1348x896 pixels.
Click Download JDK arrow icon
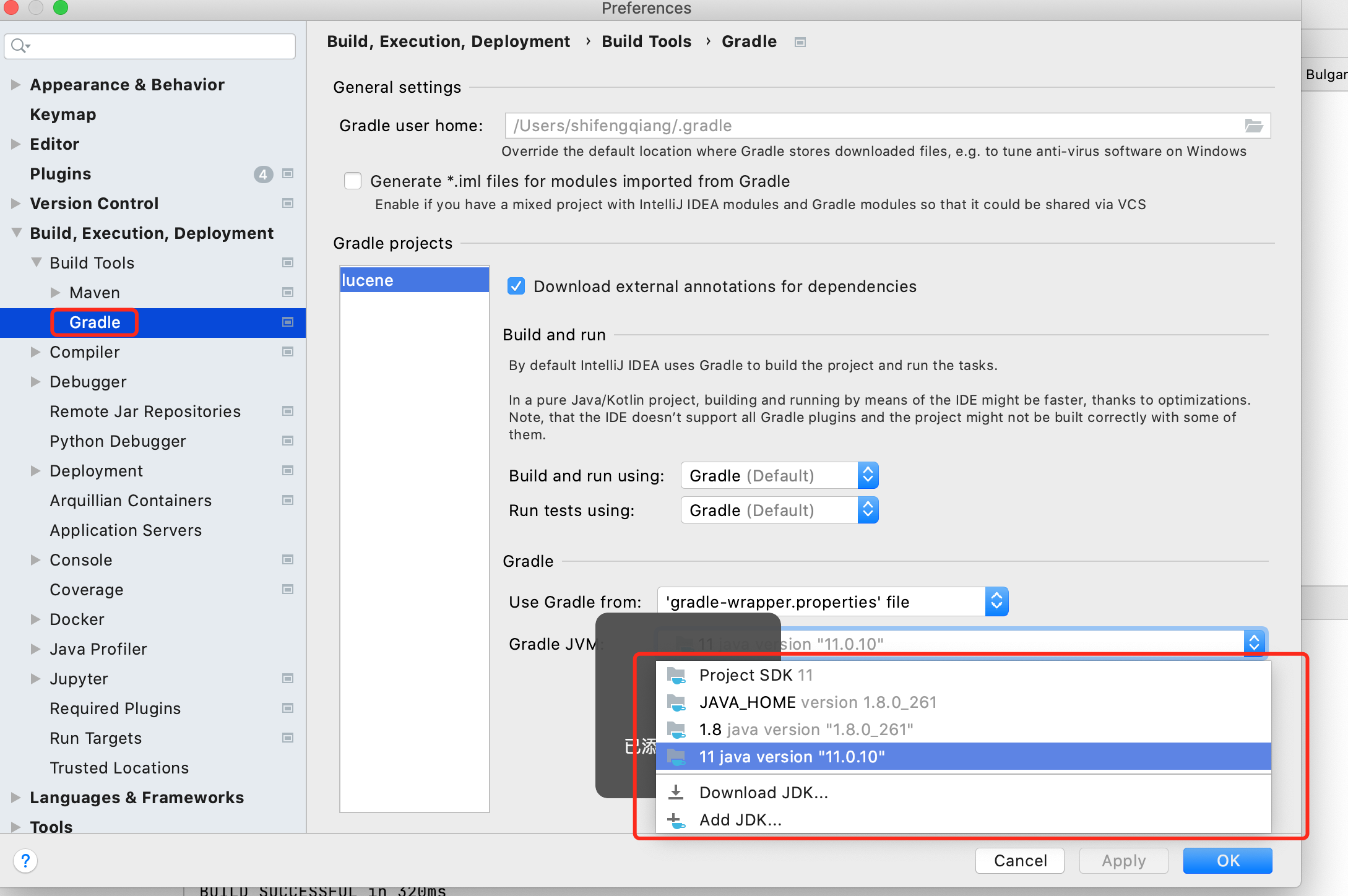click(x=676, y=793)
